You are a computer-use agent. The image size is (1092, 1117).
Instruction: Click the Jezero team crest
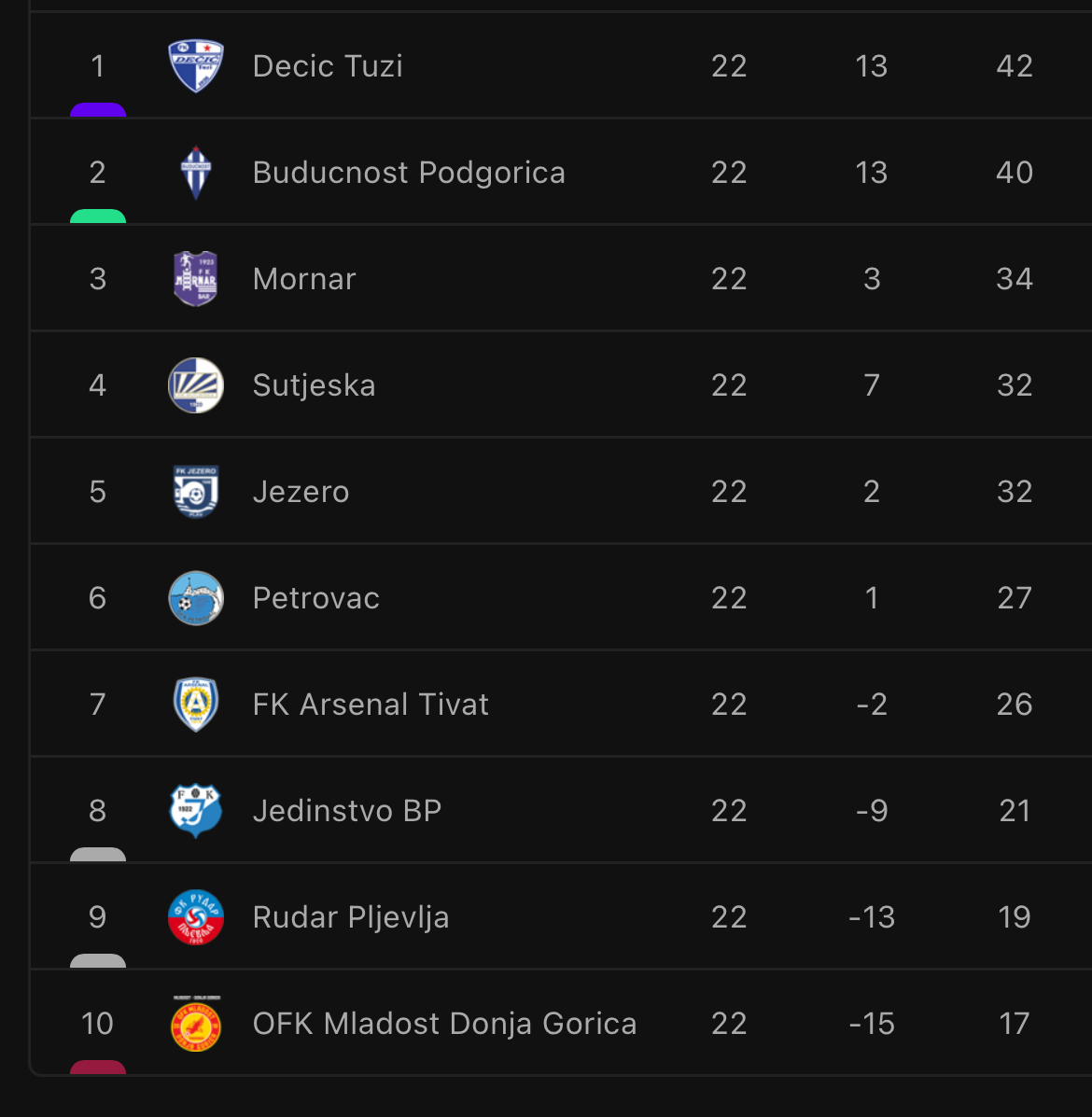click(x=196, y=492)
